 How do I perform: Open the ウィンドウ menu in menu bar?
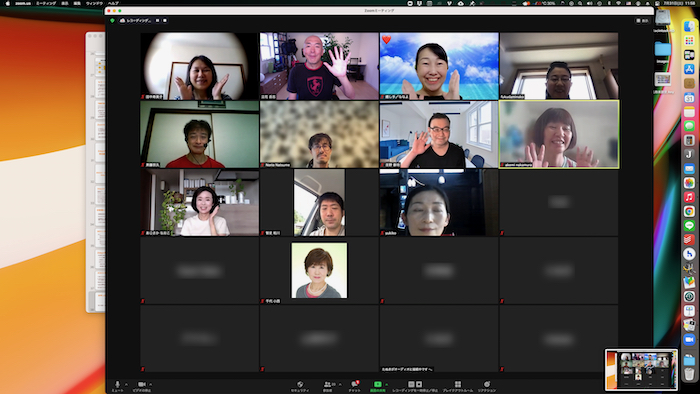coord(94,3)
